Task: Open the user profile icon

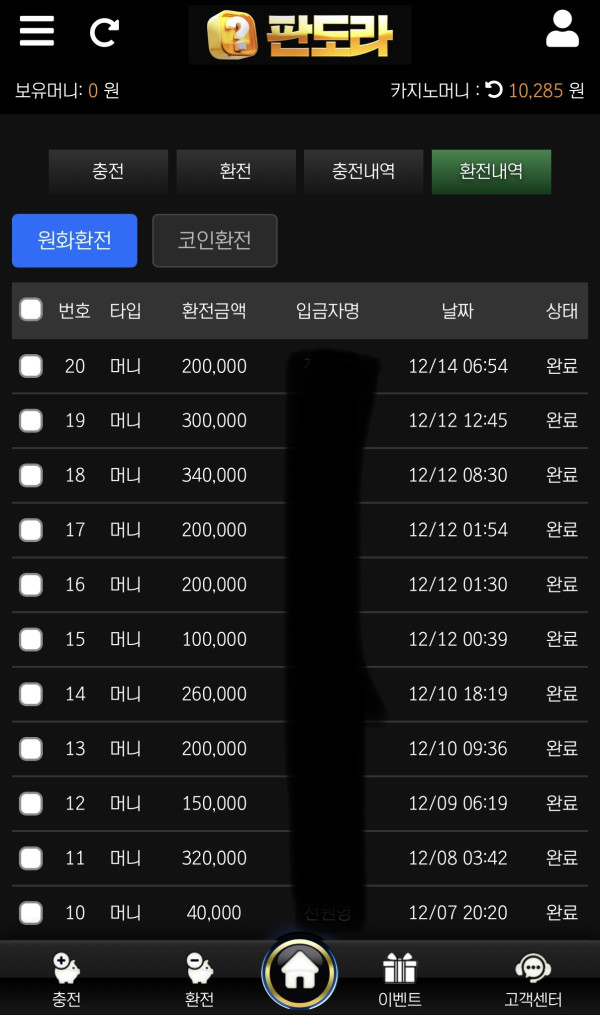Action: (562, 30)
